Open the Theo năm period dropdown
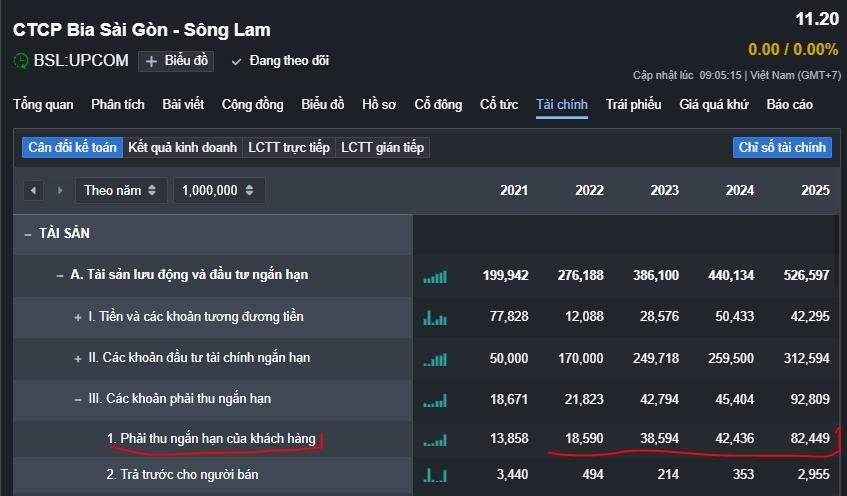847x496 pixels. 120,190
